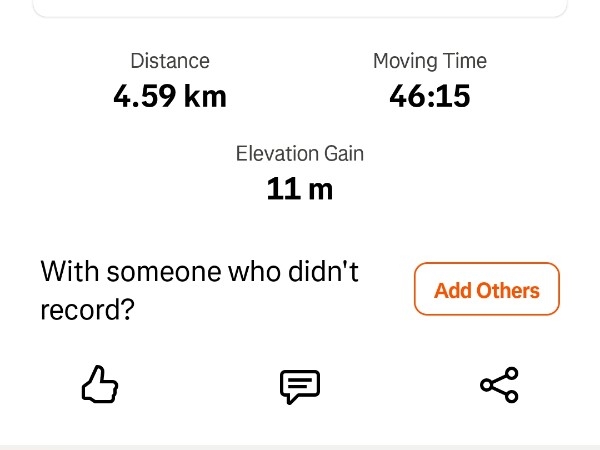Click the Distance label
The width and height of the screenshot is (600, 450).
pyautogui.click(x=170, y=61)
